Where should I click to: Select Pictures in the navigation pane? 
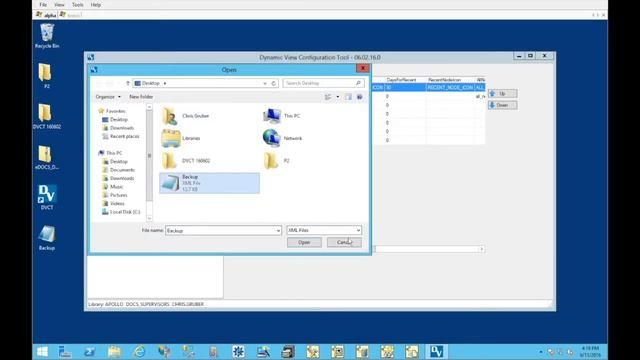tap(115, 195)
